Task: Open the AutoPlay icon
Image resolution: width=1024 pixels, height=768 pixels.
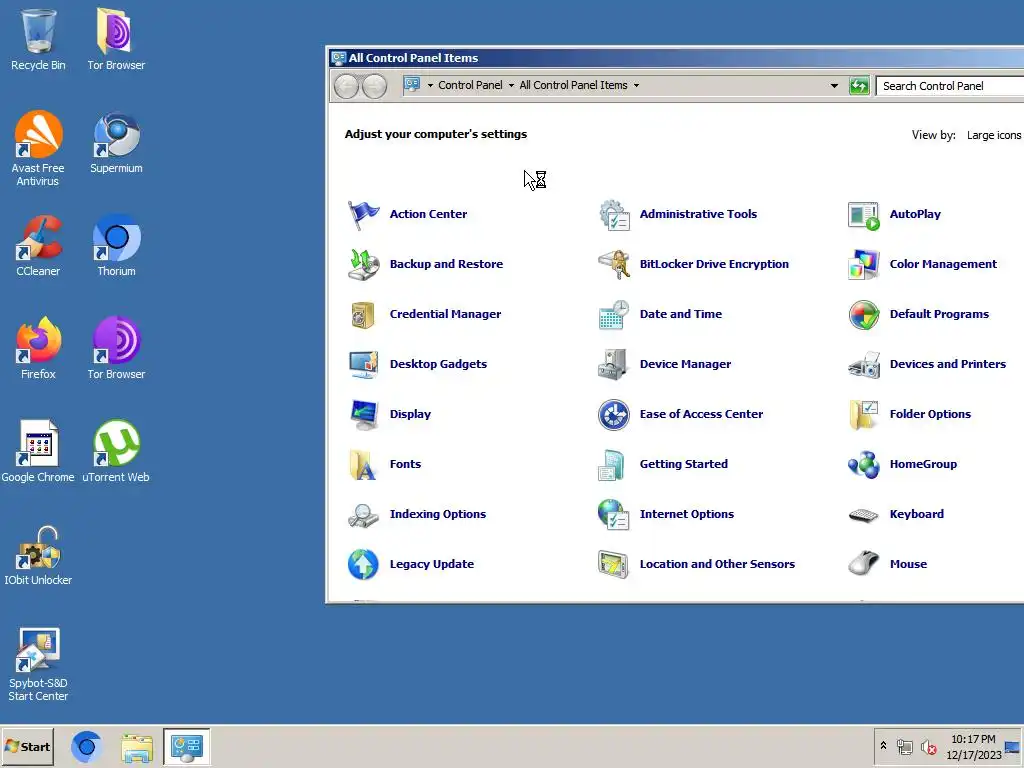Action: point(863,215)
